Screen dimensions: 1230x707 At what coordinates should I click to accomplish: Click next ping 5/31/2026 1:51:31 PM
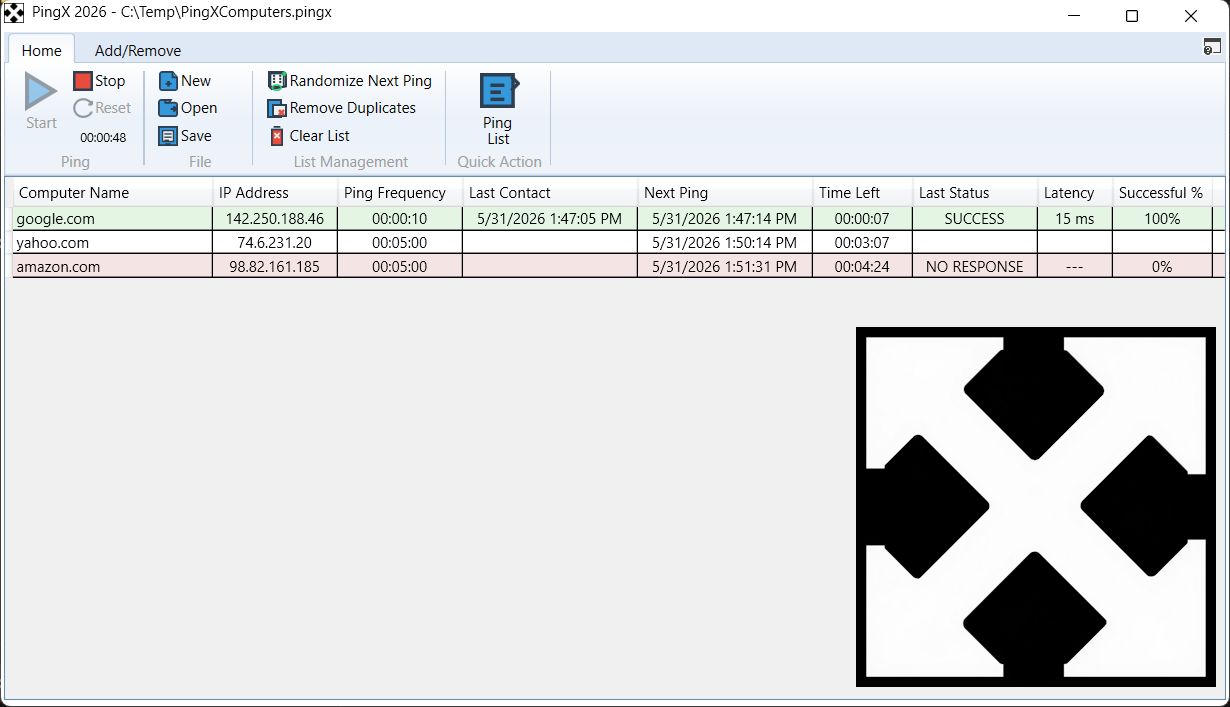[725, 266]
